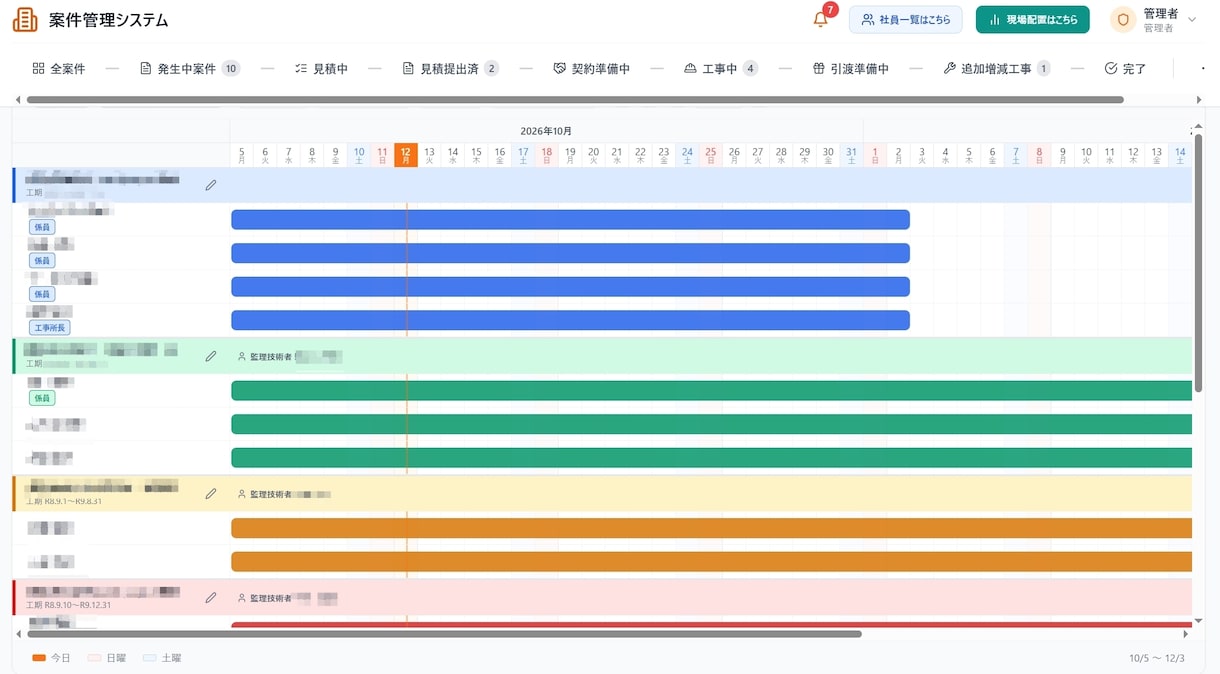
Task: Click the 今日 legend entry
Action: (x=52, y=658)
